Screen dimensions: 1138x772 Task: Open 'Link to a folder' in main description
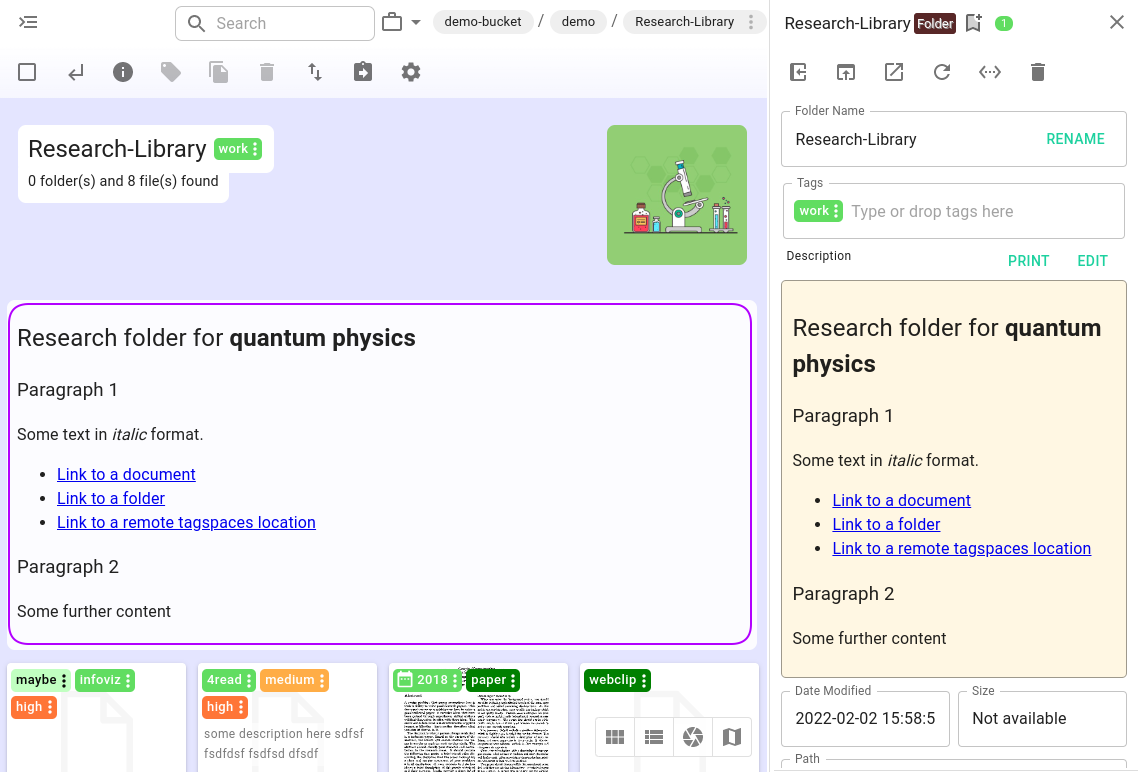click(x=111, y=498)
